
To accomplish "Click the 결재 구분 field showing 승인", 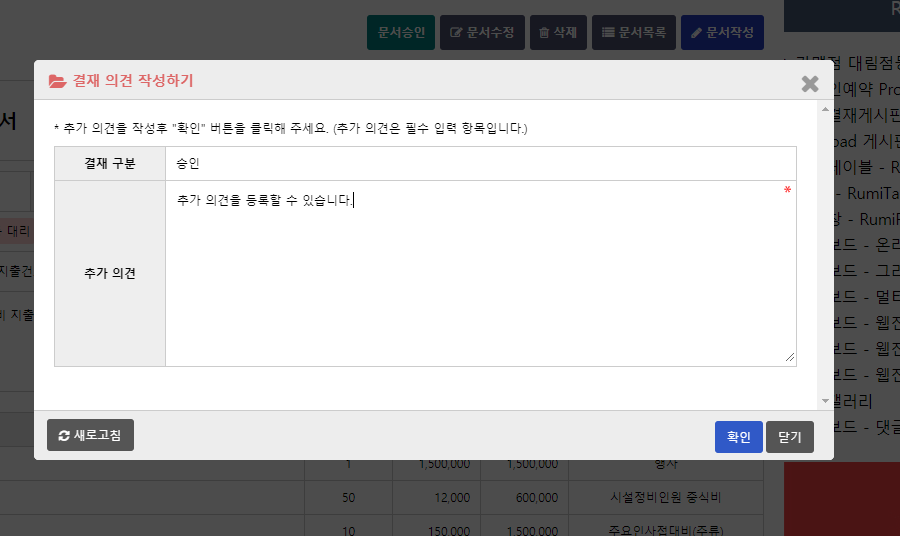I will (480, 164).
